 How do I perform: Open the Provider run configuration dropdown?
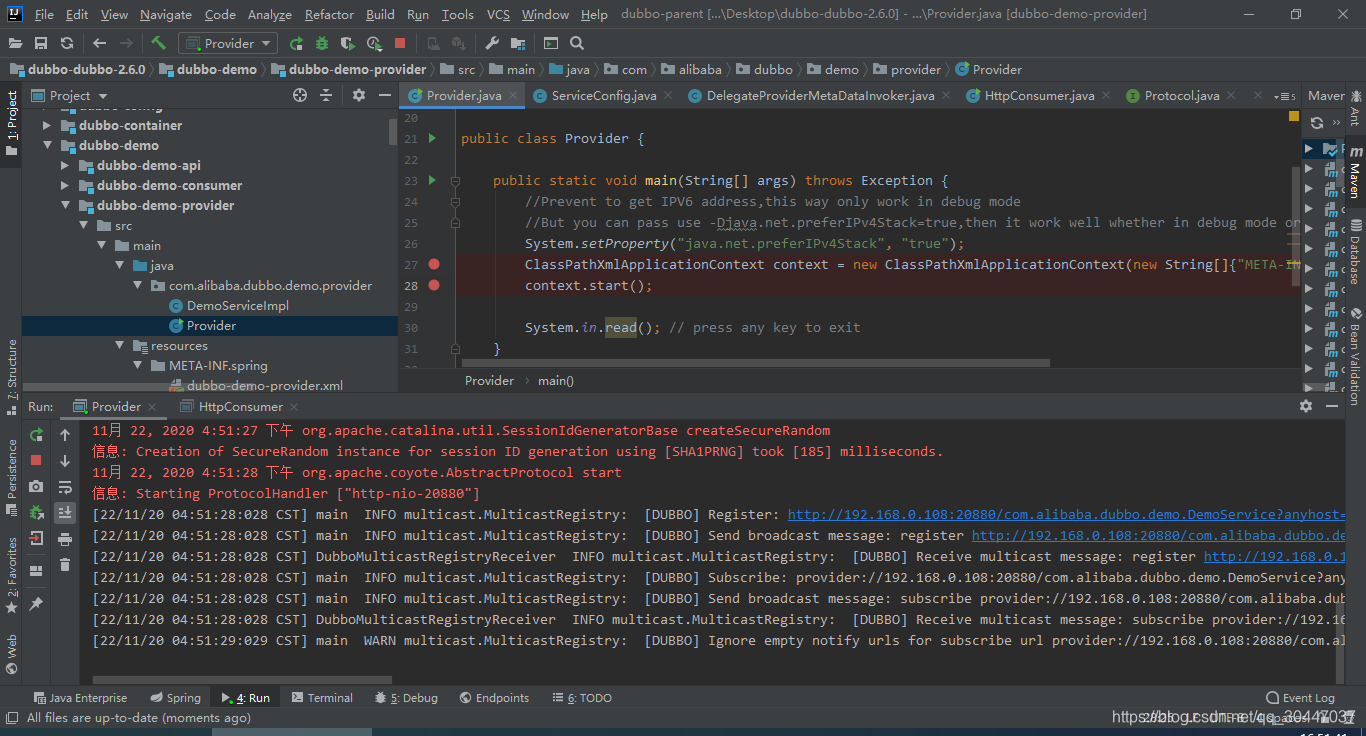[228, 43]
